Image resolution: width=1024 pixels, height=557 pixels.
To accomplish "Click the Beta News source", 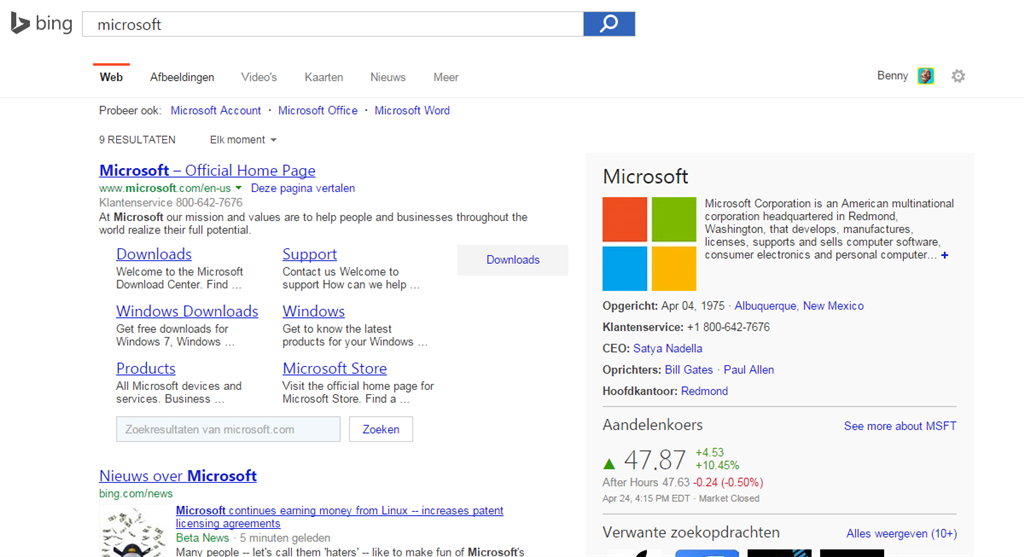I will pyautogui.click(x=202, y=538).
